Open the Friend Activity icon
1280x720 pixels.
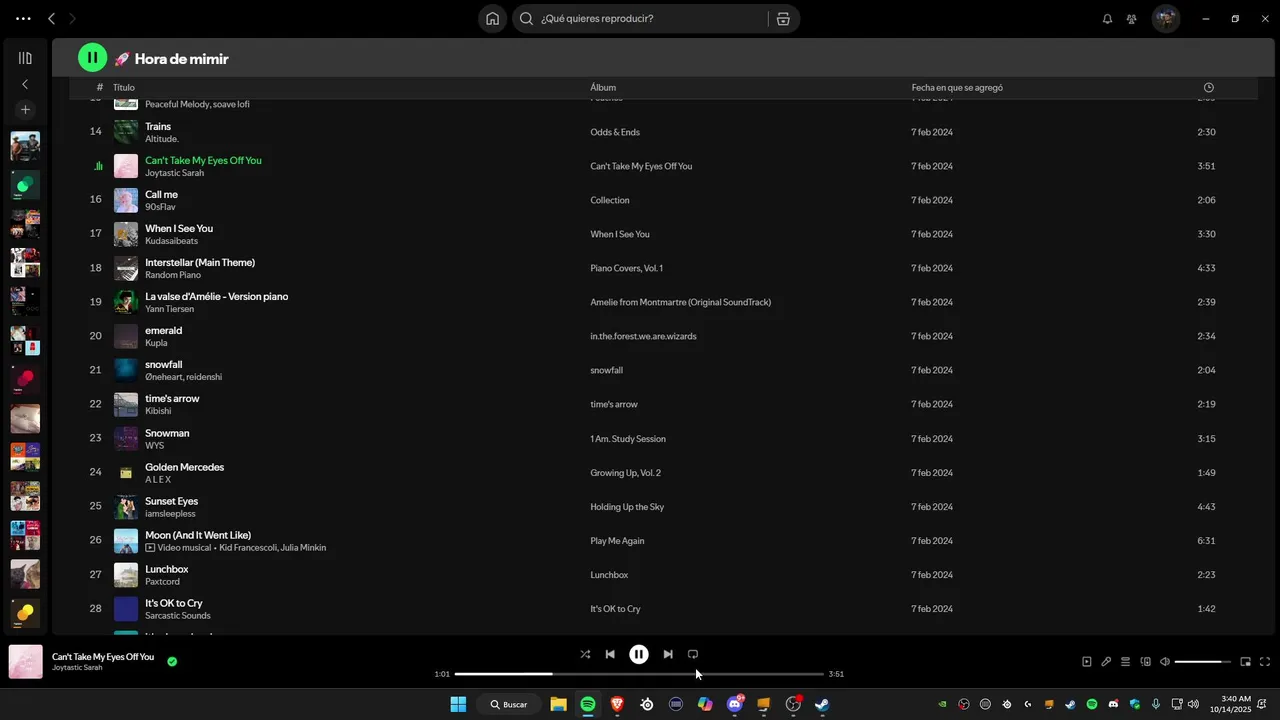point(1131,19)
